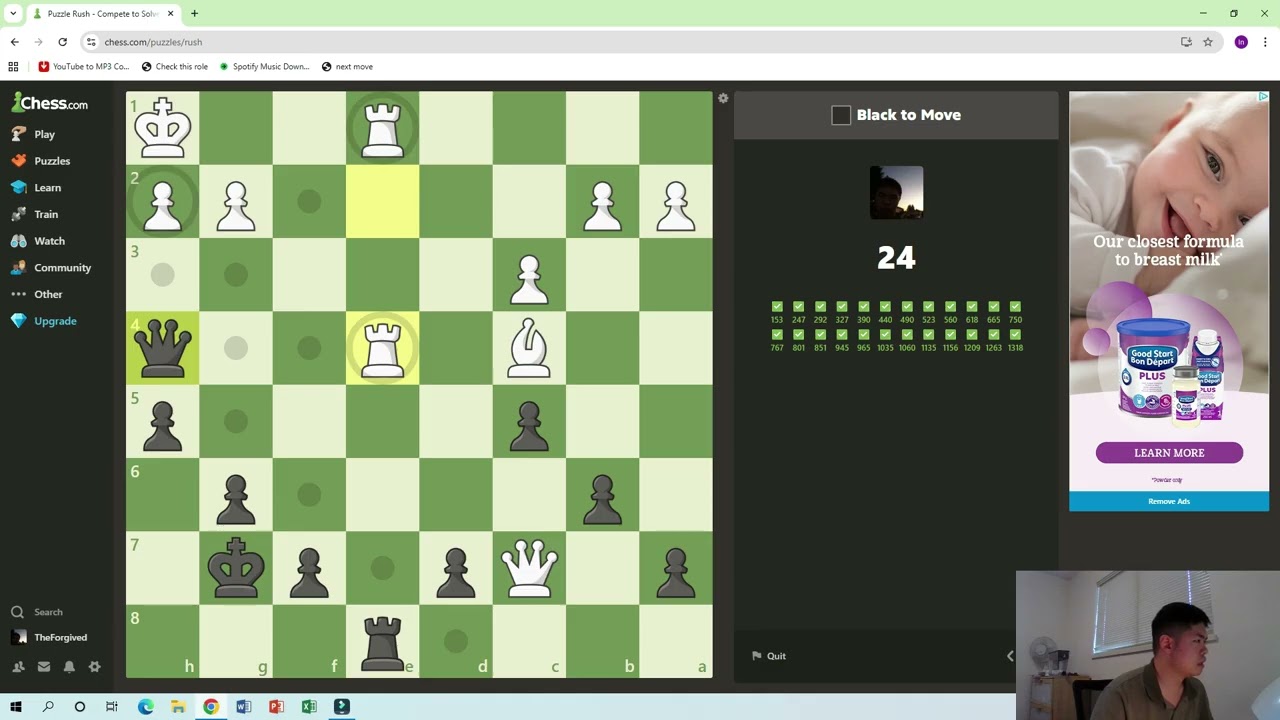Select the black queen on h4
This screenshot has width=1280, height=720.
point(162,348)
